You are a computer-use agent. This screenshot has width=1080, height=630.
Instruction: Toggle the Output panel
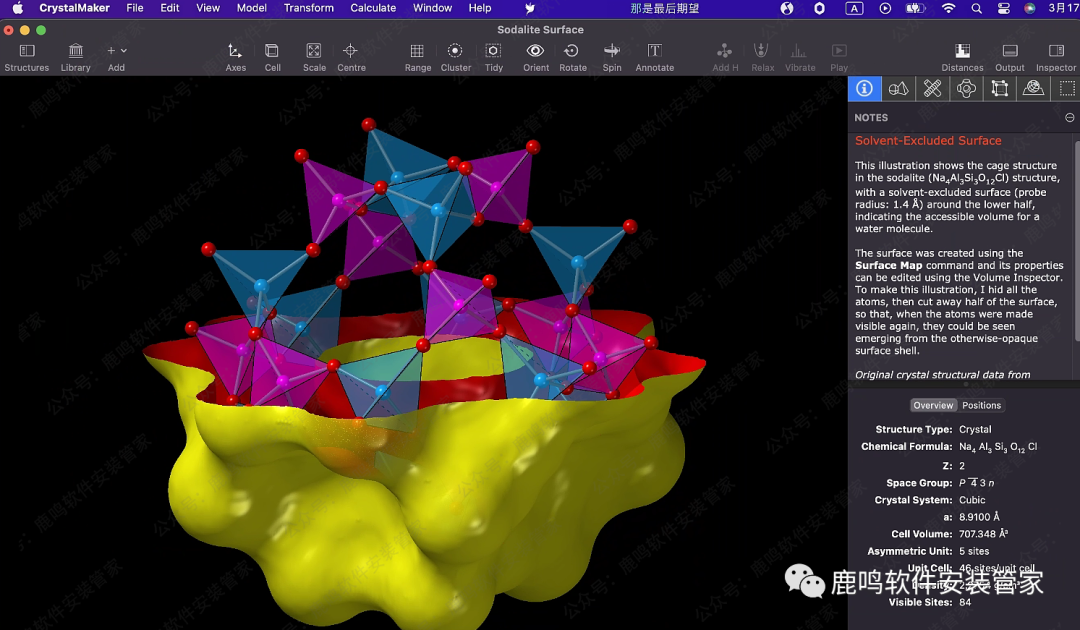tap(1009, 51)
